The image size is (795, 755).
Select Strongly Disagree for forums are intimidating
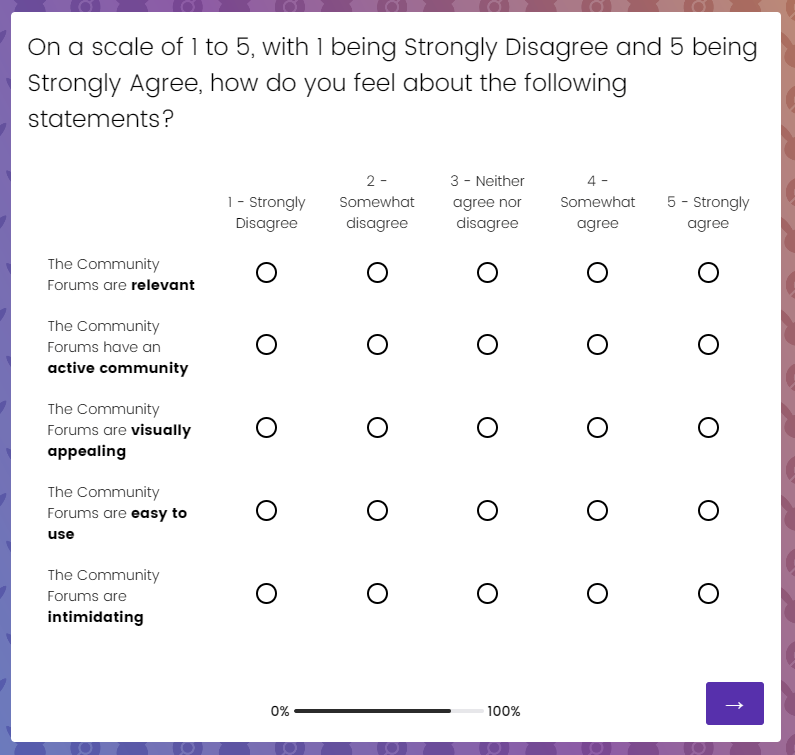(x=266, y=594)
